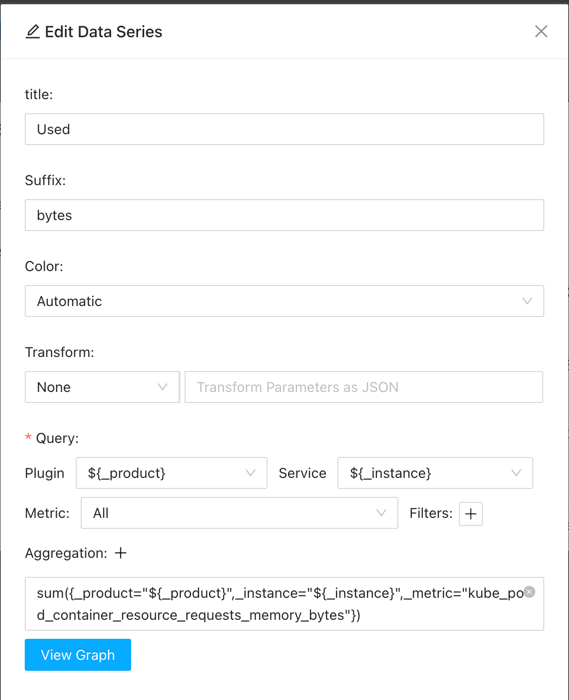Viewport: 569px width, 700px height.
Task: Close the Edit Data Series dialog
Action: [541, 31]
